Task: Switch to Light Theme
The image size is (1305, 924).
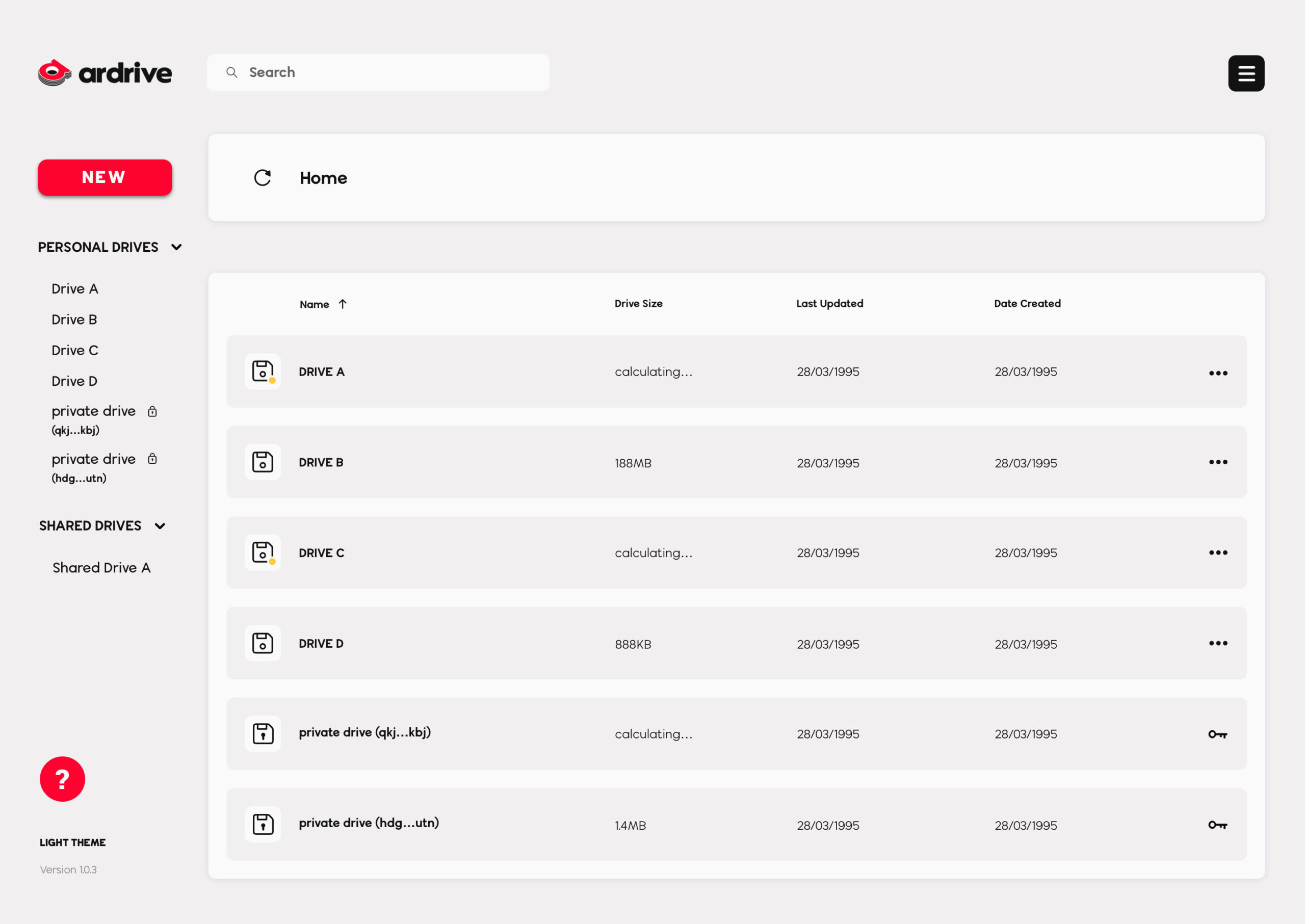Action: [72, 842]
